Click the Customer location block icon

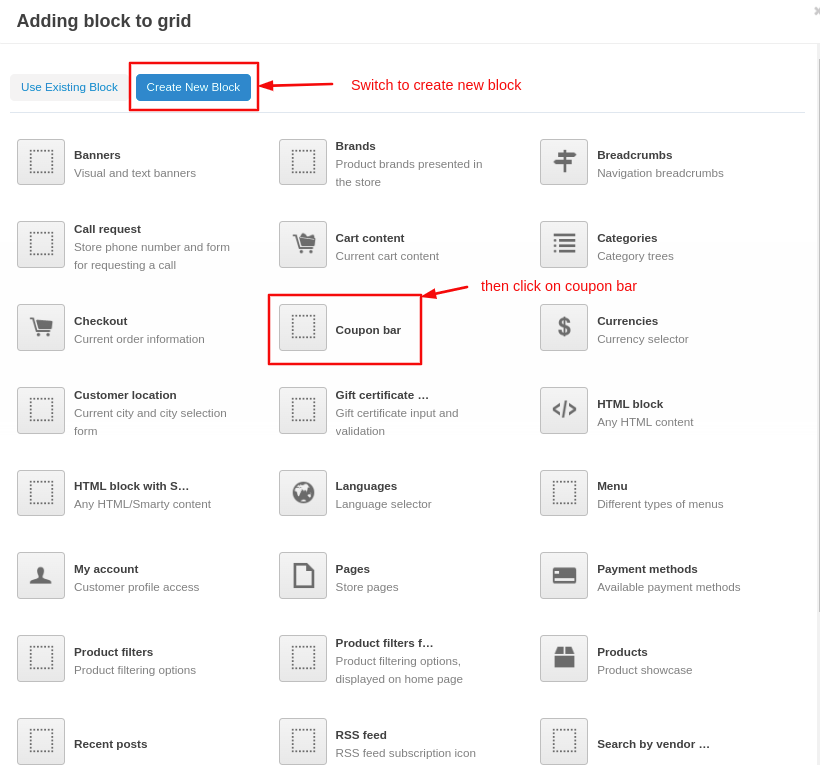click(x=41, y=410)
